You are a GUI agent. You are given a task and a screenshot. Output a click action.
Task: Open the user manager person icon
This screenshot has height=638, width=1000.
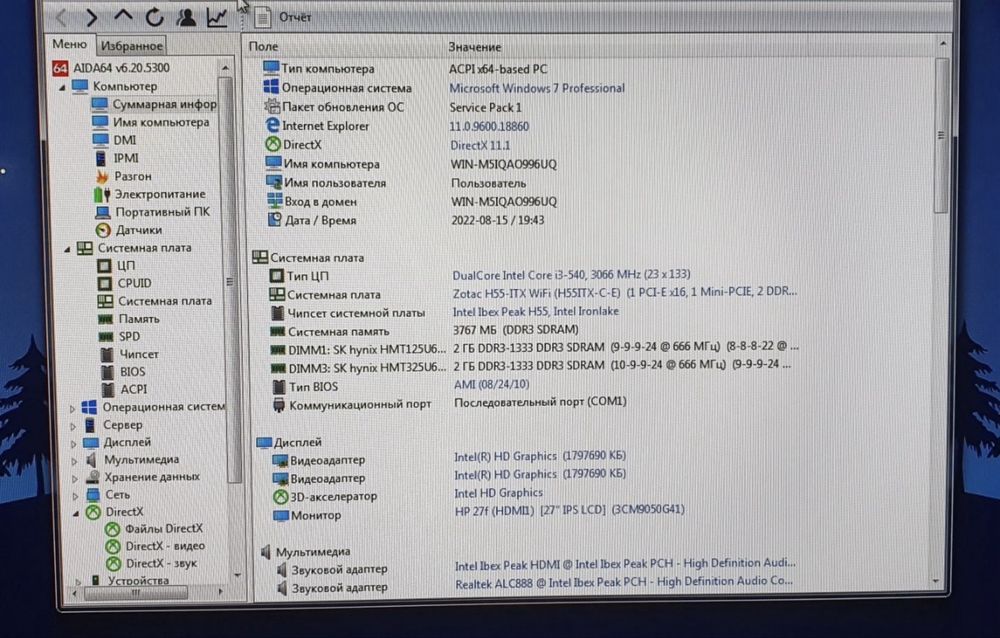point(186,17)
